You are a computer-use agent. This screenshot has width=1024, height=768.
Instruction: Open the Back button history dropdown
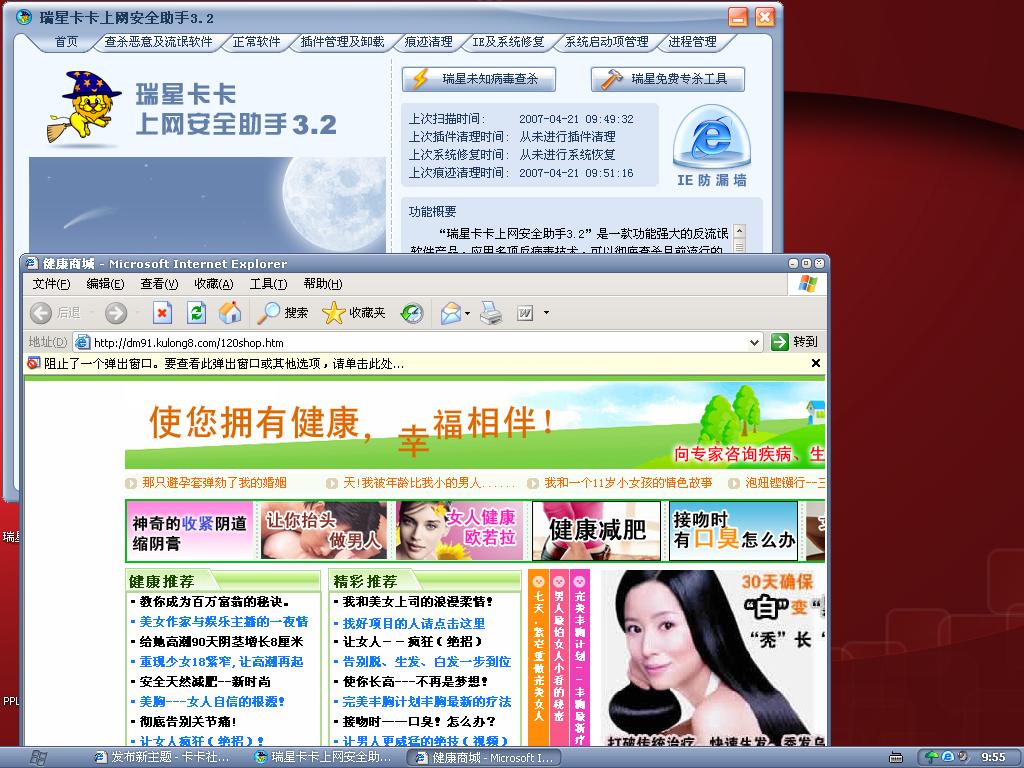click(92, 313)
